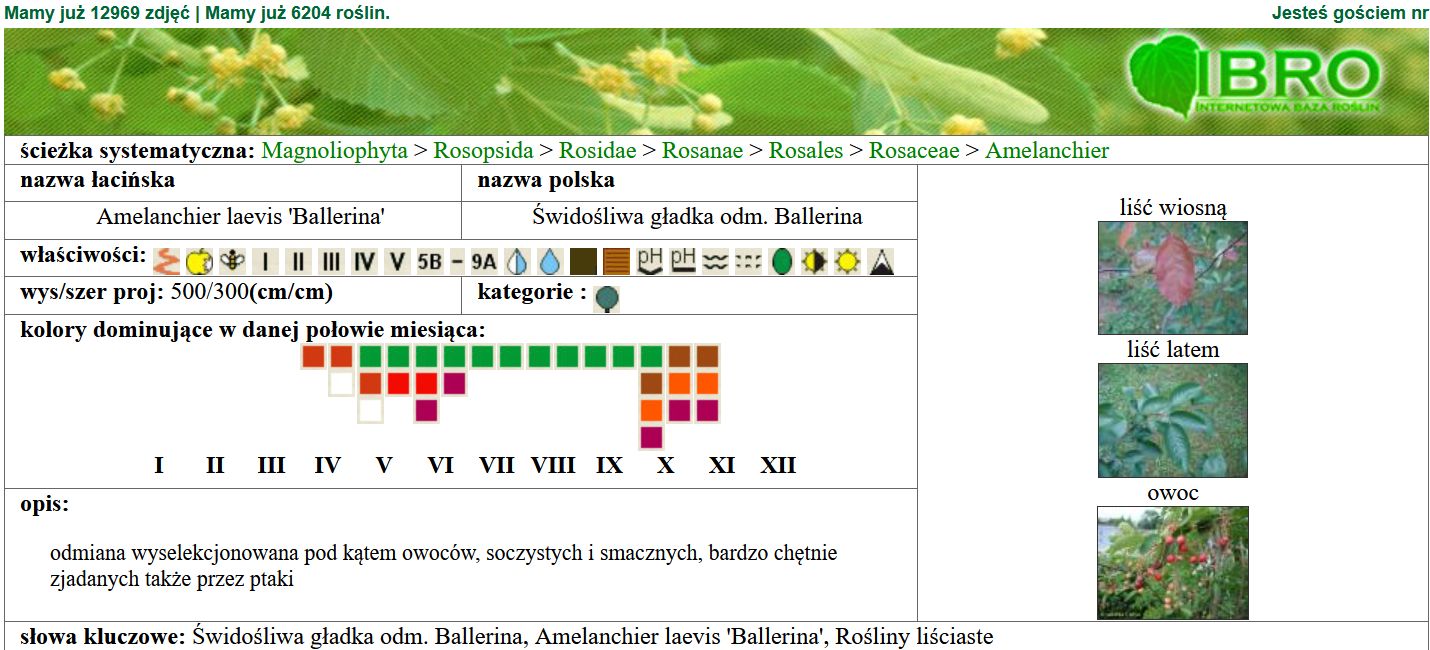1430x650 pixels.
Task: Click the tree icon next to kategorie
Action: coord(606,298)
